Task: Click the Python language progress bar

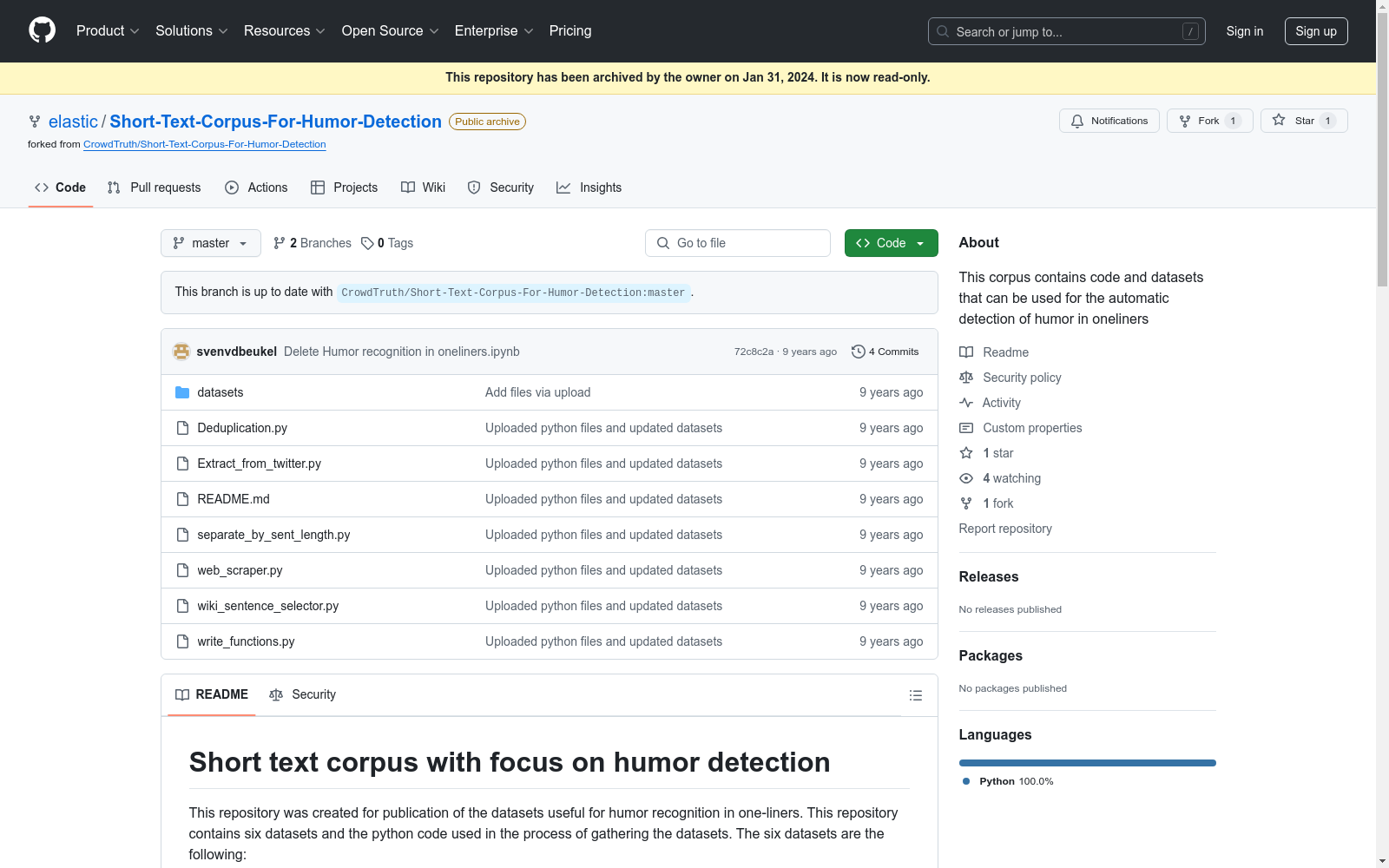Action: coord(1088,763)
